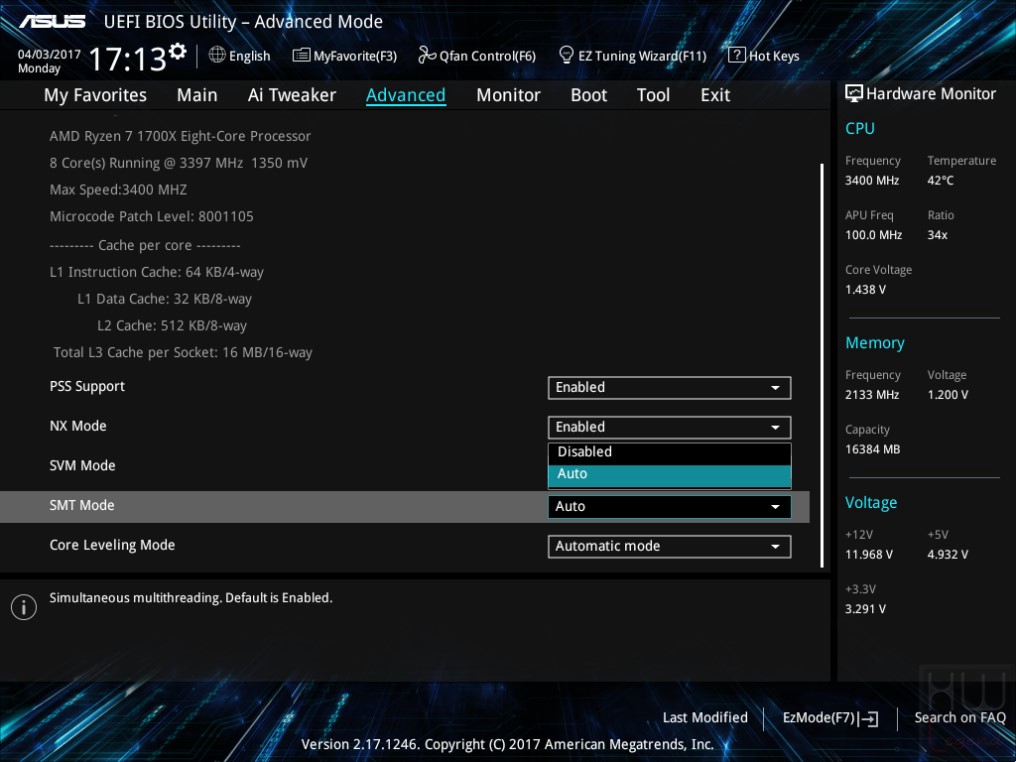Select the Core Leveling Mode row label
The width and height of the screenshot is (1016, 762).
(x=112, y=545)
